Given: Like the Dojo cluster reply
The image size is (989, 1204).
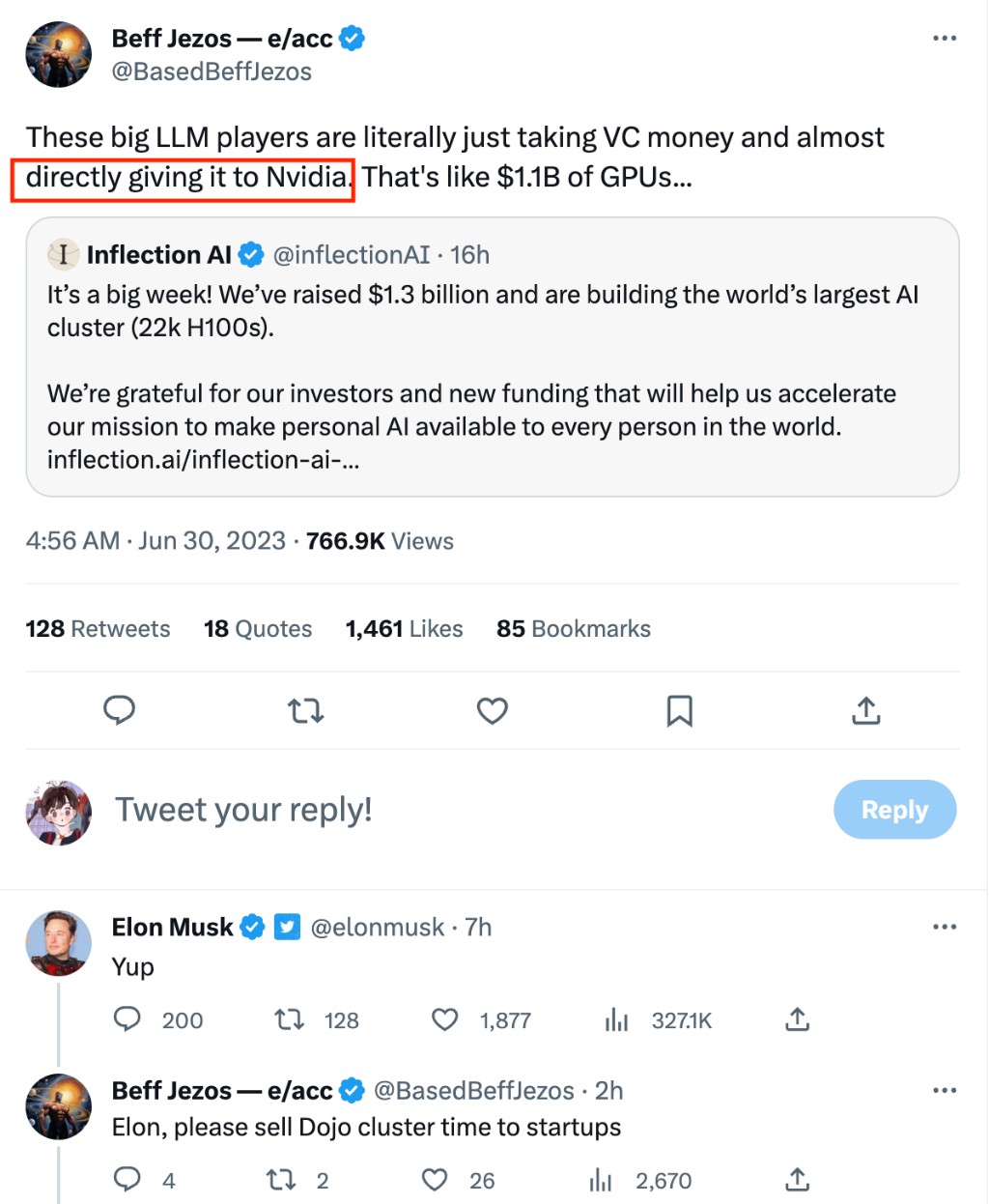Looking at the screenshot, I should 436,1180.
